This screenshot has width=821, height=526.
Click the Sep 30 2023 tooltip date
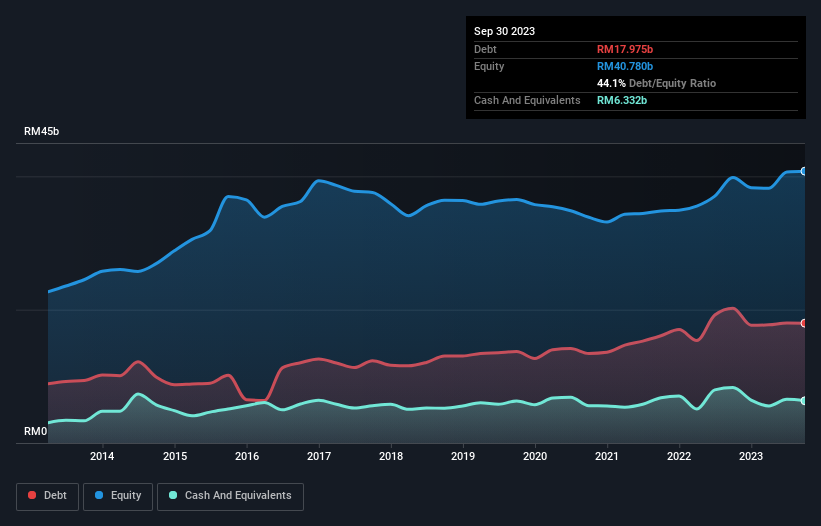[504, 31]
